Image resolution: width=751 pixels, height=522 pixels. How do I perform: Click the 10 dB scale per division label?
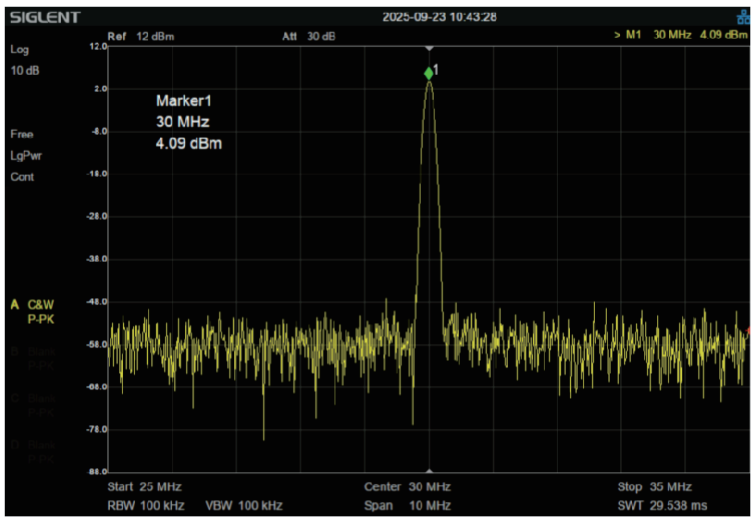click(x=24, y=71)
